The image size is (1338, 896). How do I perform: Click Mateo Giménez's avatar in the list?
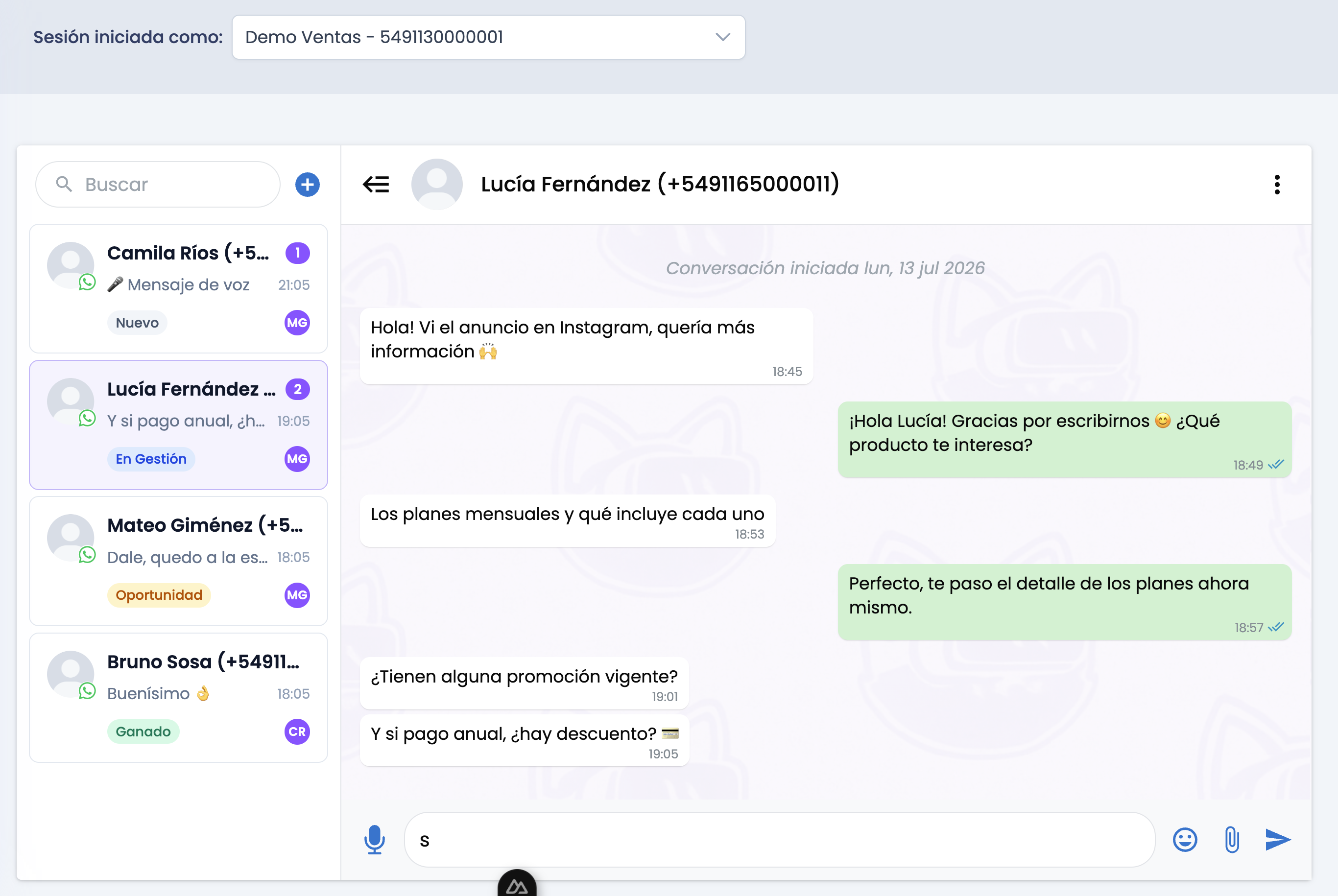[x=71, y=538]
